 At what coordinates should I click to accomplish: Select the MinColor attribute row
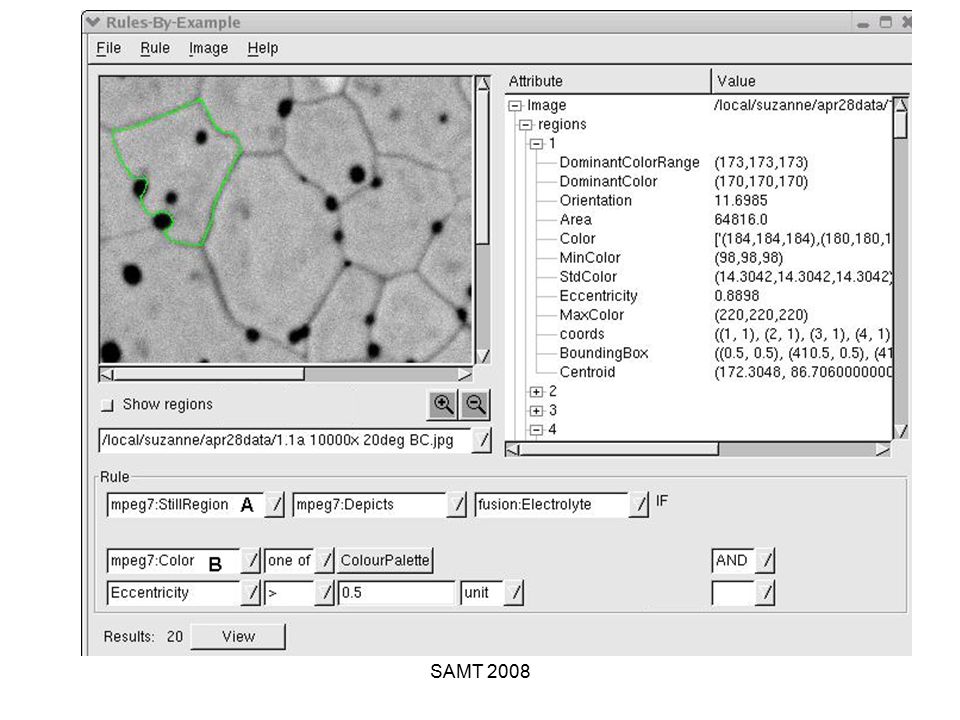pyautogui.click(x=590, y=258)
